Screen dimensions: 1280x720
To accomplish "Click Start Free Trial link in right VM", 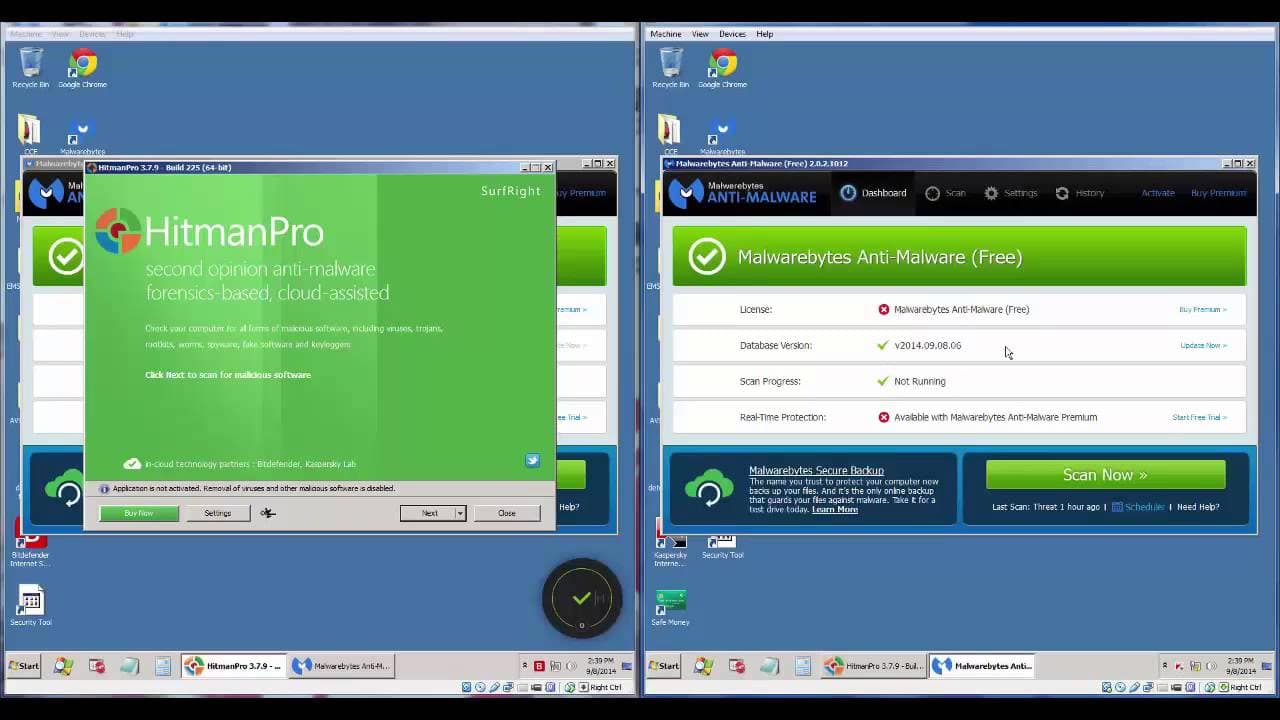I will click(x=1199, y=417).
